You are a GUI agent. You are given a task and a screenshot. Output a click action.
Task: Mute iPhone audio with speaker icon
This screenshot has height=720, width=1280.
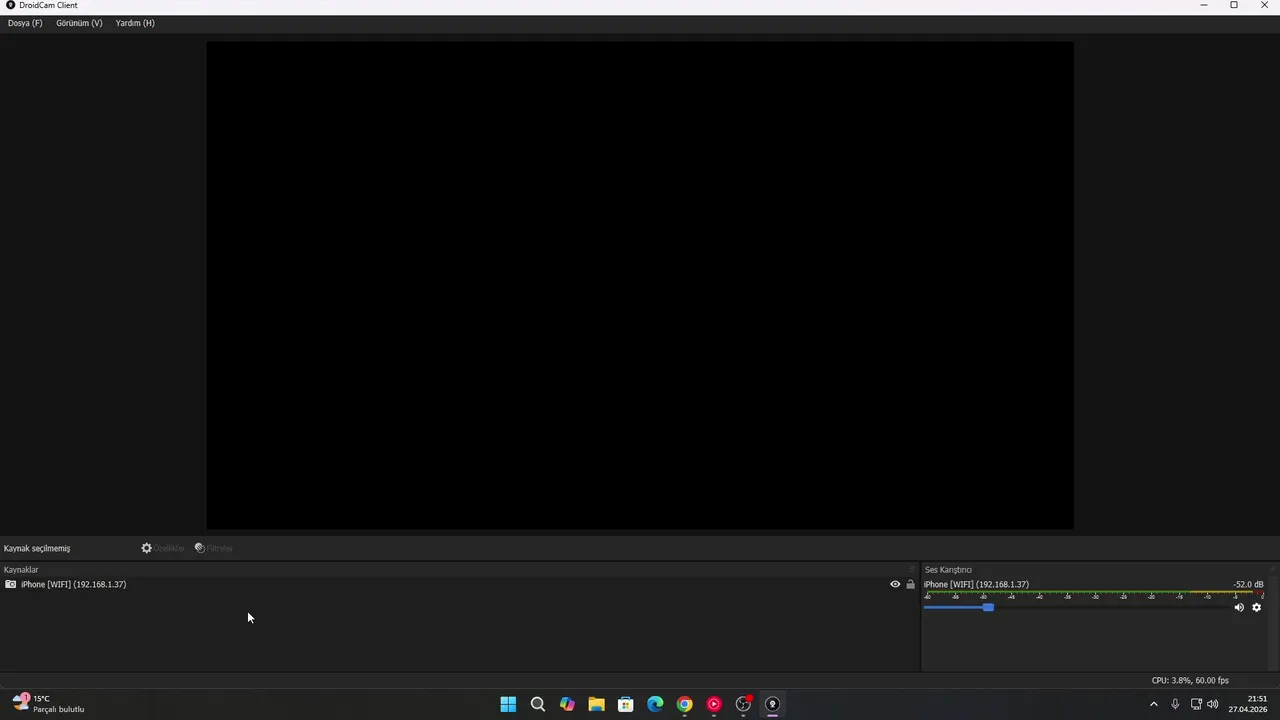tap(1239, 607)
